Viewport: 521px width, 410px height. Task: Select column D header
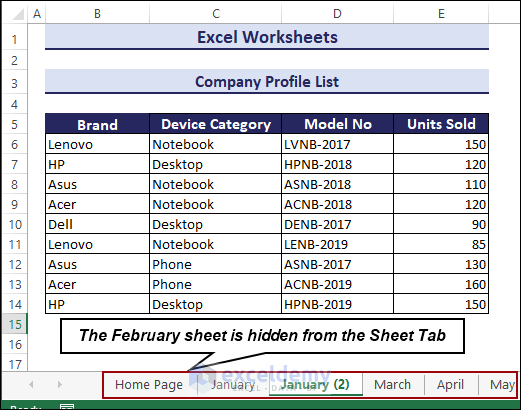337,14
